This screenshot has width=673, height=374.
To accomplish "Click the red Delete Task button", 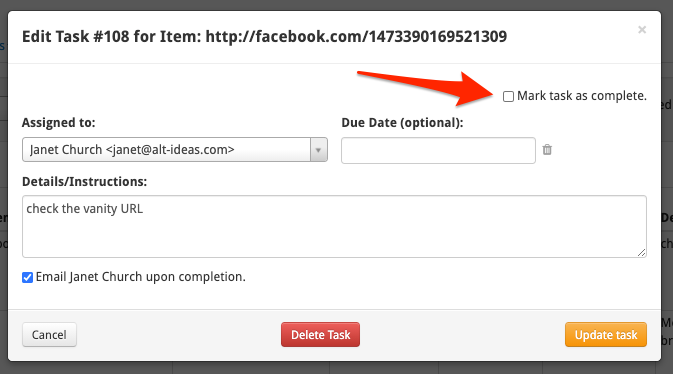I will (x=321, y=334).
